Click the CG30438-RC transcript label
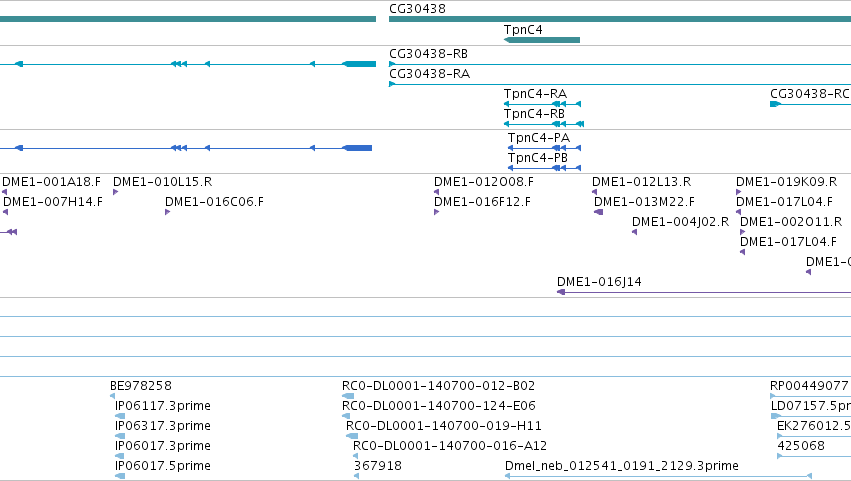The height and width of the screenshot is (481, 851). (810, 94)
